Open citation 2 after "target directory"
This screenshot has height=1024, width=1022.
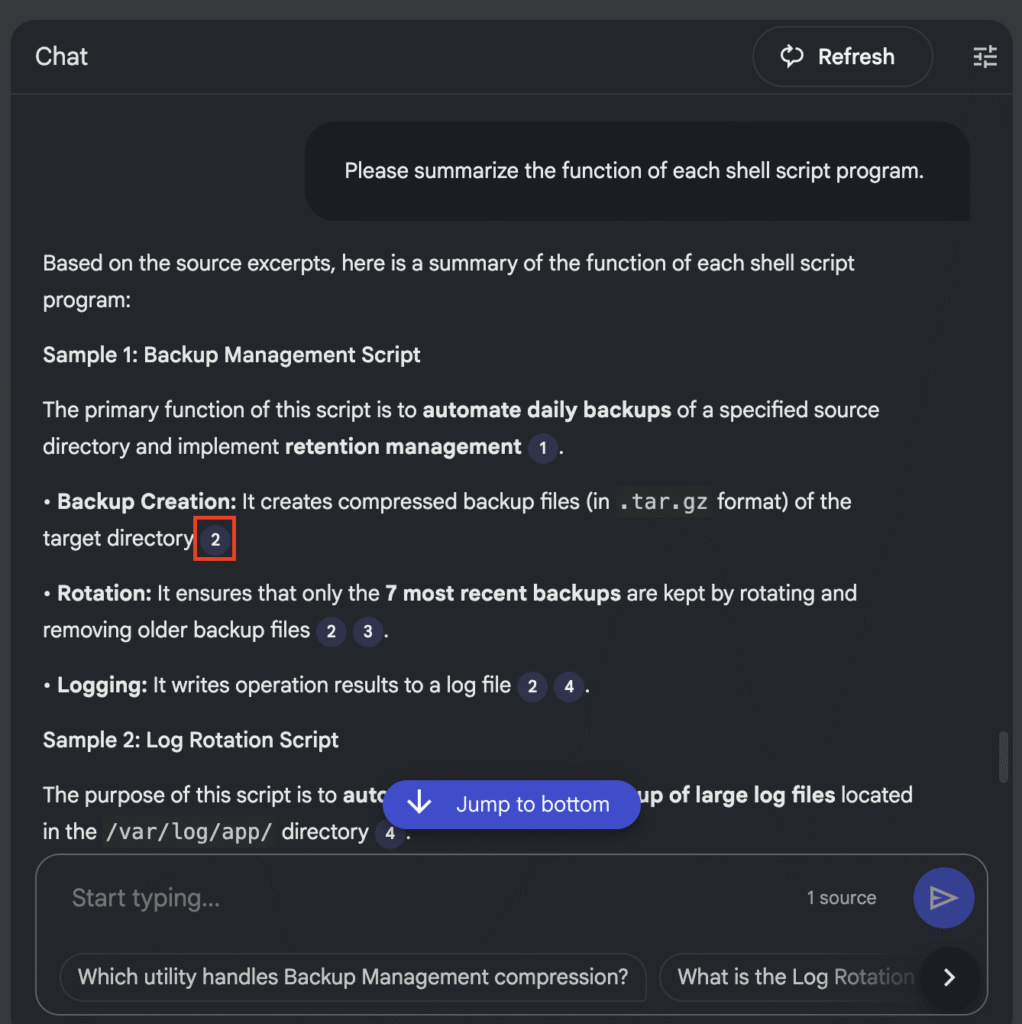pos(215,539)
